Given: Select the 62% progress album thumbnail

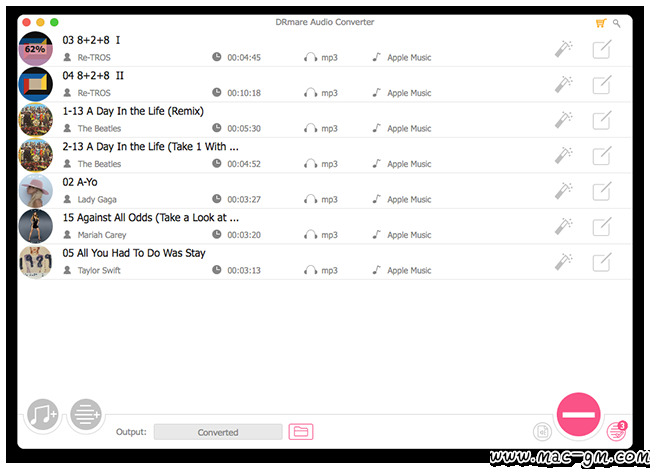Looking at the screenshot, I should (36, 49).
